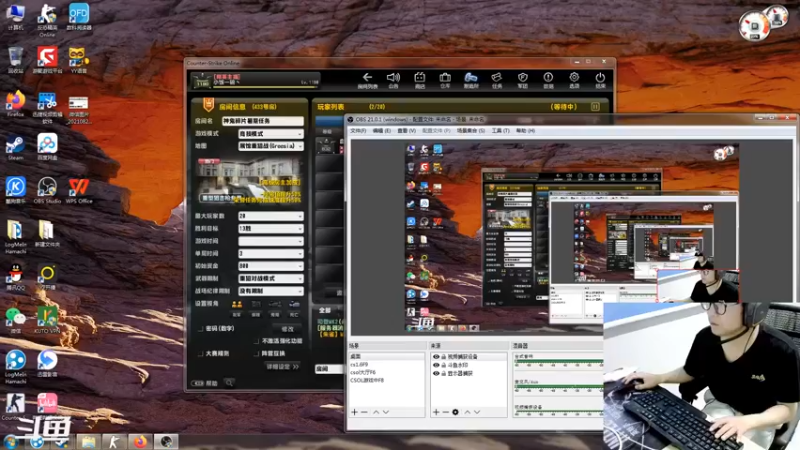800x450 pixels.
Task: Open the round time dropdown
Action: pyautogui.click(x=270, y=253)
